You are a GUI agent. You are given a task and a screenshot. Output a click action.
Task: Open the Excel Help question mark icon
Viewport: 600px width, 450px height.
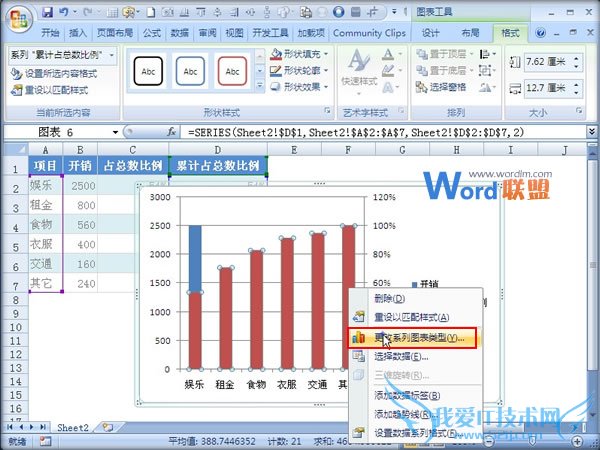click(540, 33)
